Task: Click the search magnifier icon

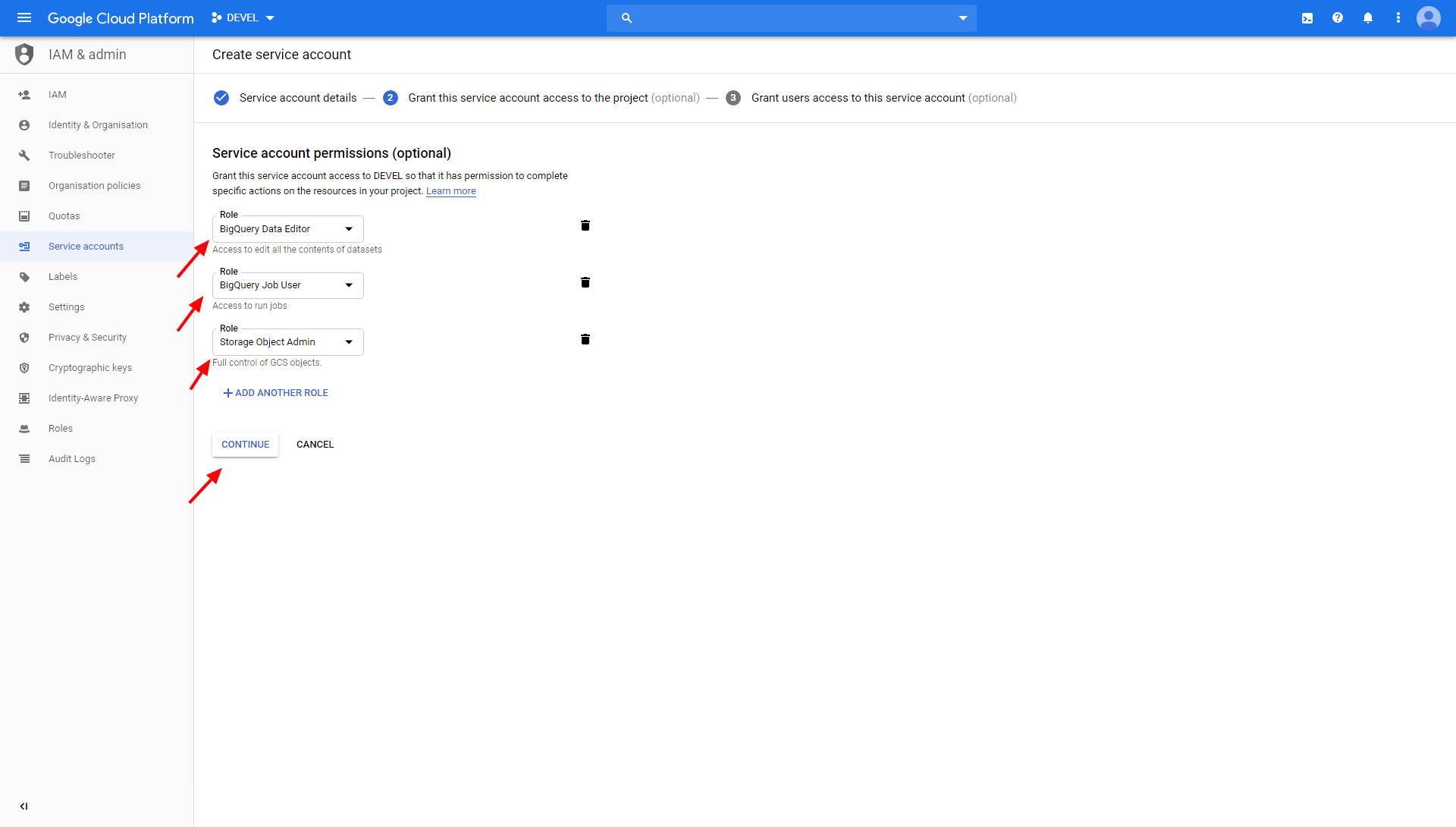Action: pyautogui.click(x=626, y=17)
